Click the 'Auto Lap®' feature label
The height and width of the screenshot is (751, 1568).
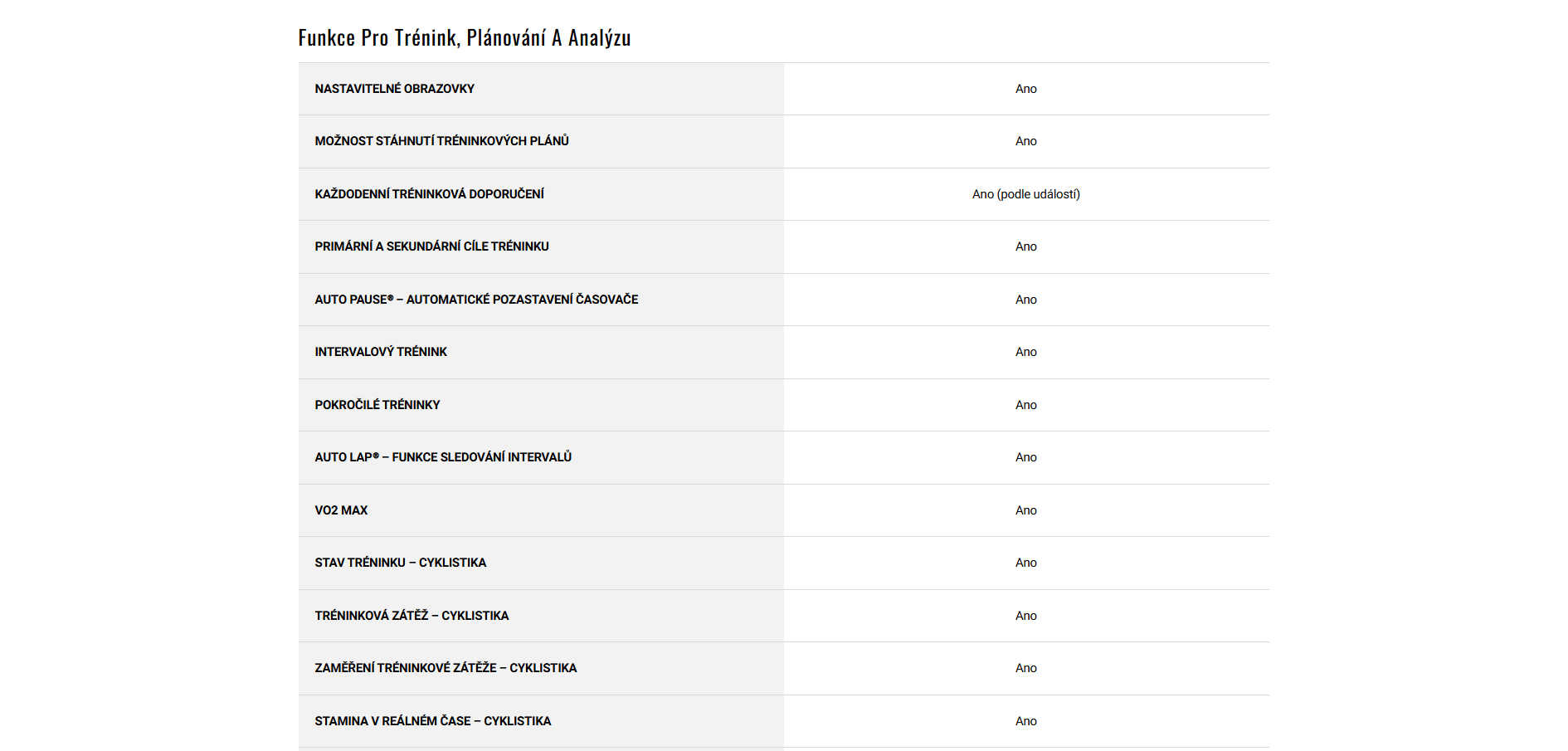(x=443, y=457)
